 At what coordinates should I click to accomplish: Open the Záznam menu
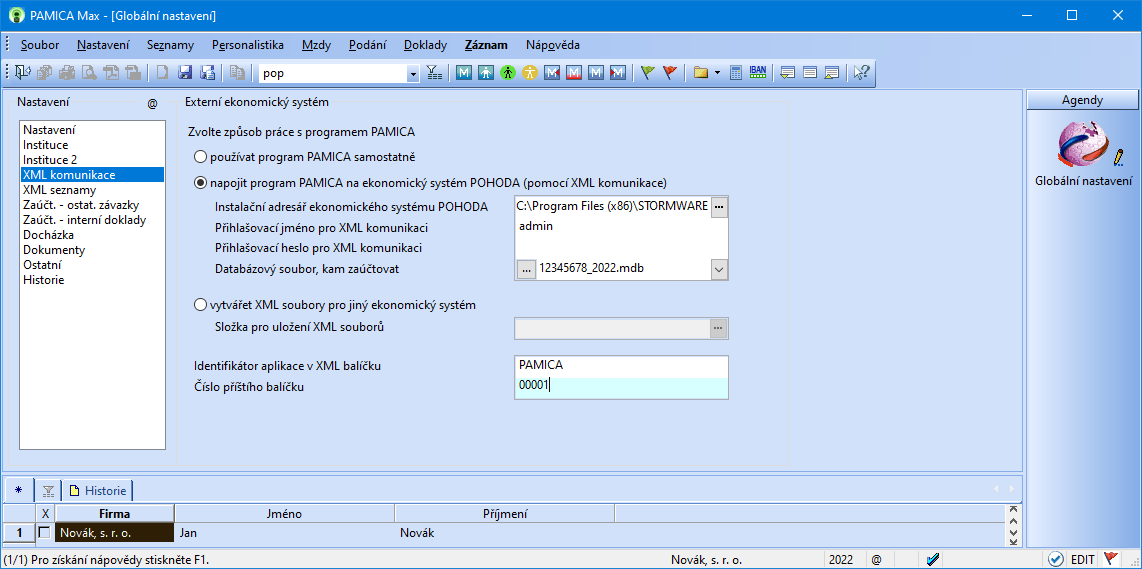[486, 44]
